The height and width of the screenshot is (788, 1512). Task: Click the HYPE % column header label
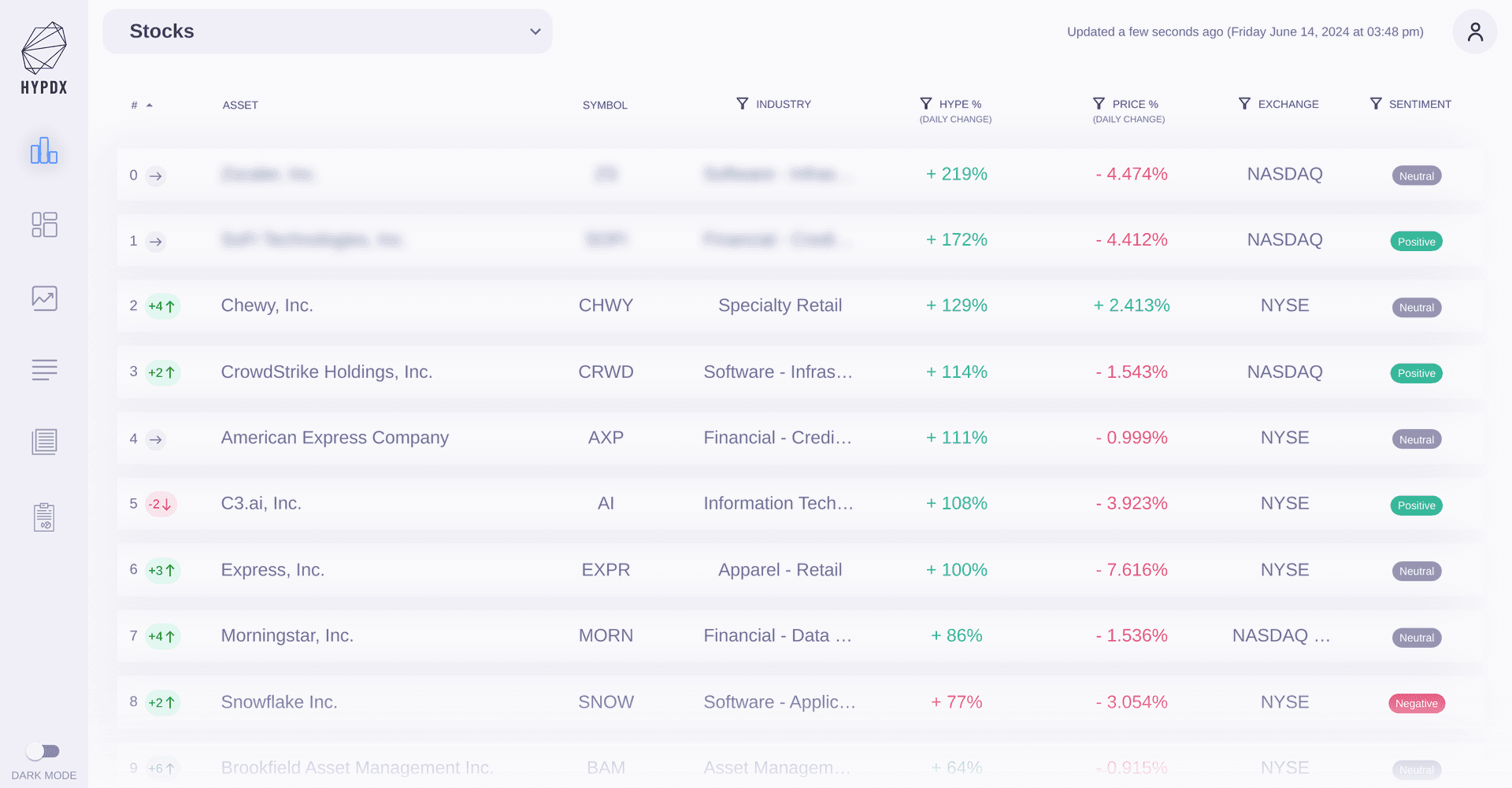coord(960,104)
